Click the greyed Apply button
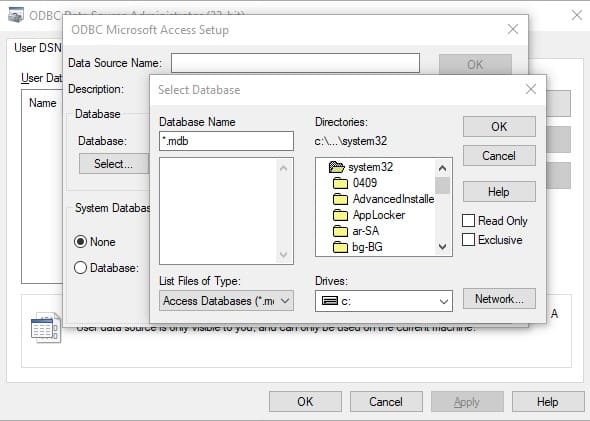590x421 pixels. click(467, 401)
